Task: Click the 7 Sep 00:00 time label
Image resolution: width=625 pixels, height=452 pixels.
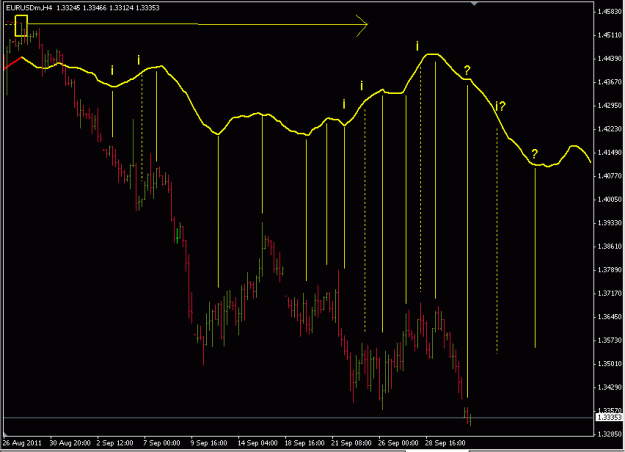Action: click(162, 443)
